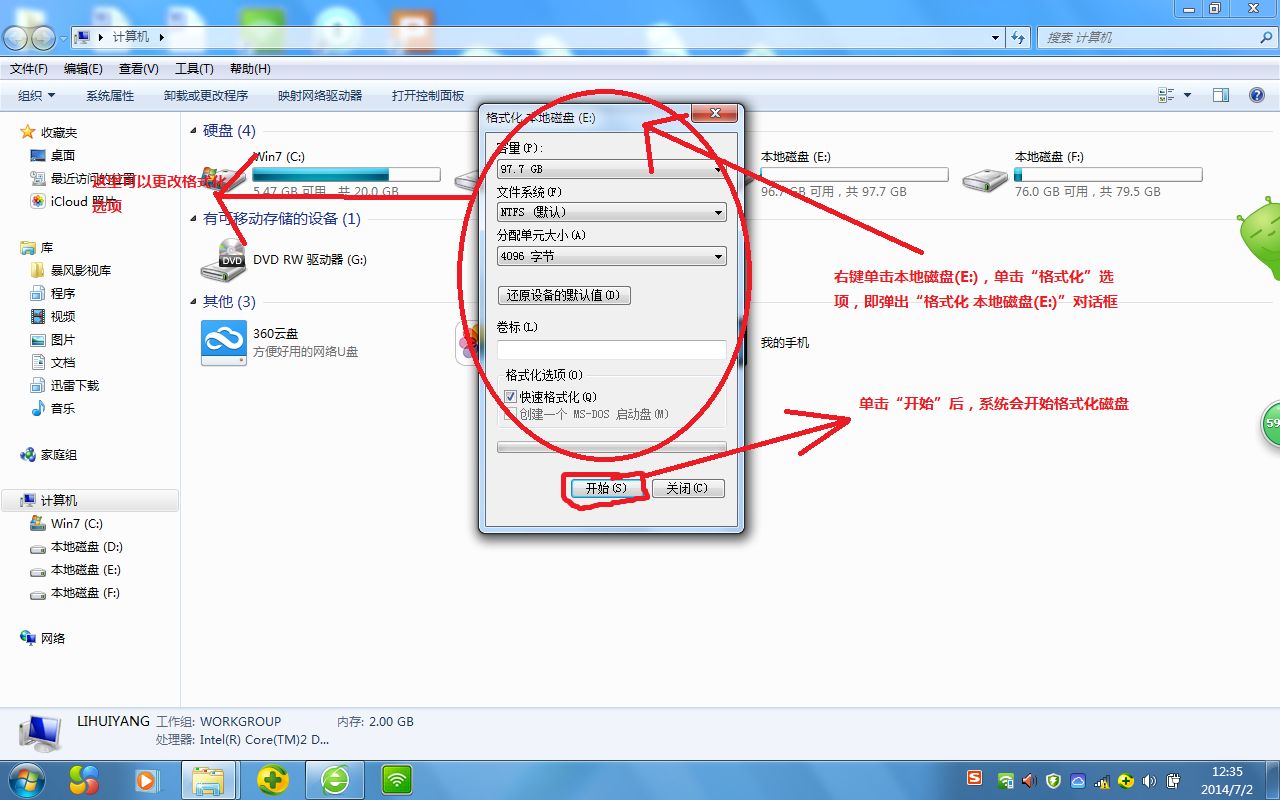Click the DVD RW drive (G:) icon

[223, 260]
